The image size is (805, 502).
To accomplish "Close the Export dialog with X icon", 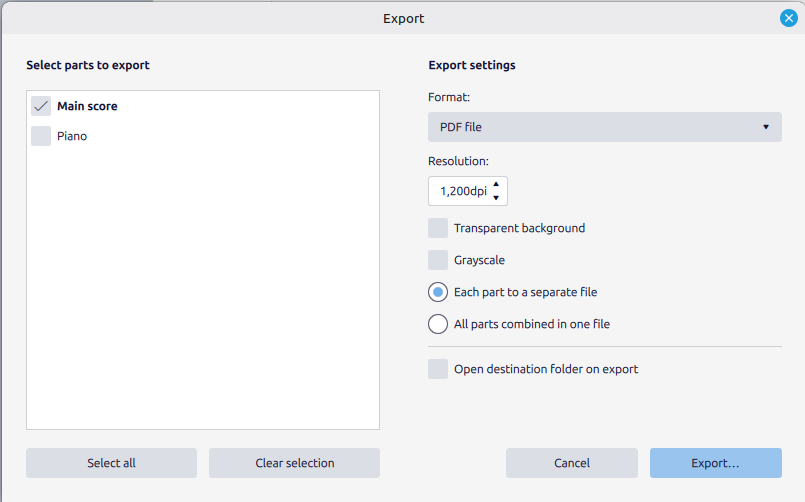I will pyautogui.click(x=789, y=18).
